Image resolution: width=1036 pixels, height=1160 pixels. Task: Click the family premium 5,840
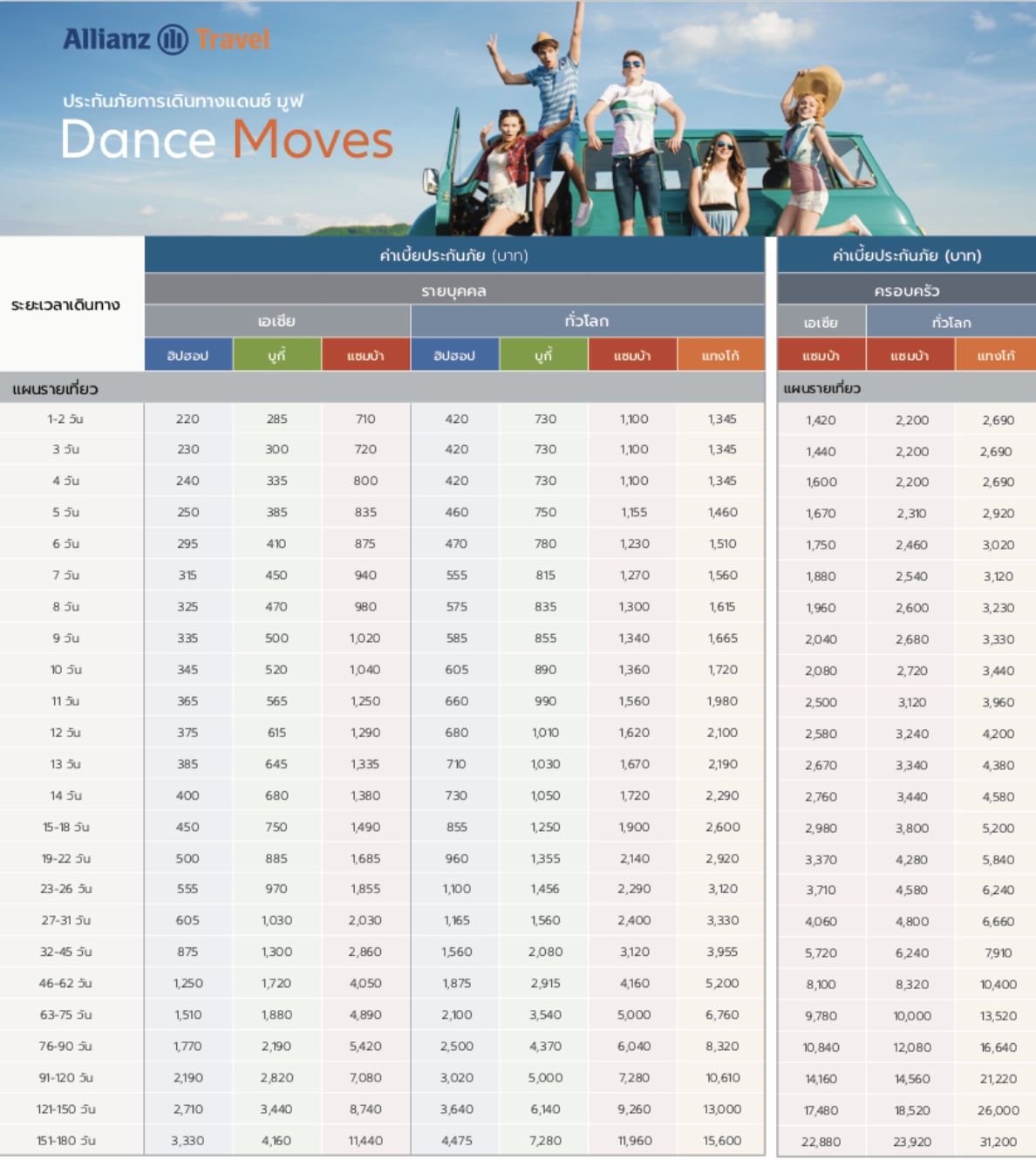tap(998, 860)
